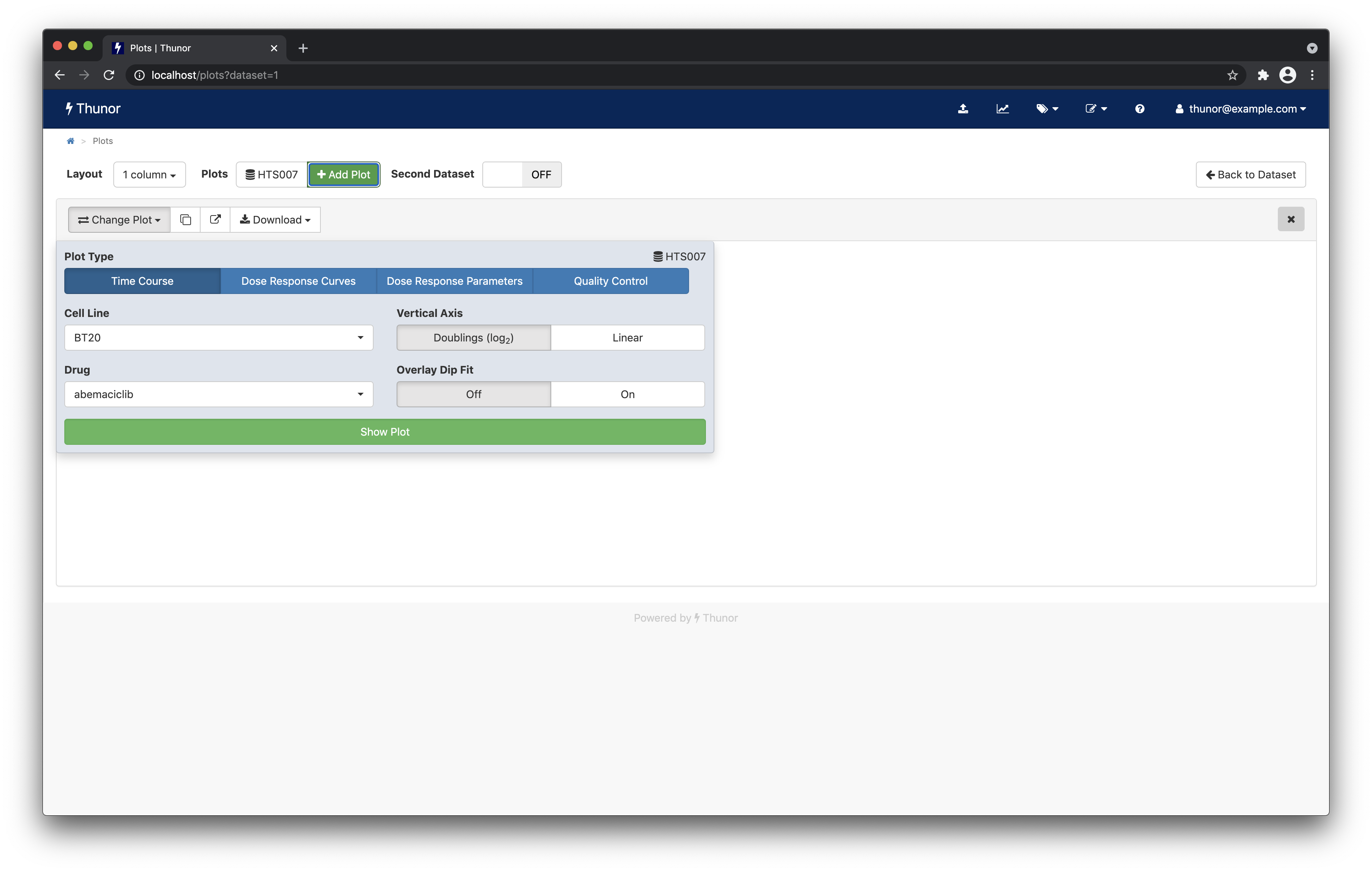Click the upload/import icon in header
Screen dimensions: 1372x872
pyautogui.click(x=962, y=108)
